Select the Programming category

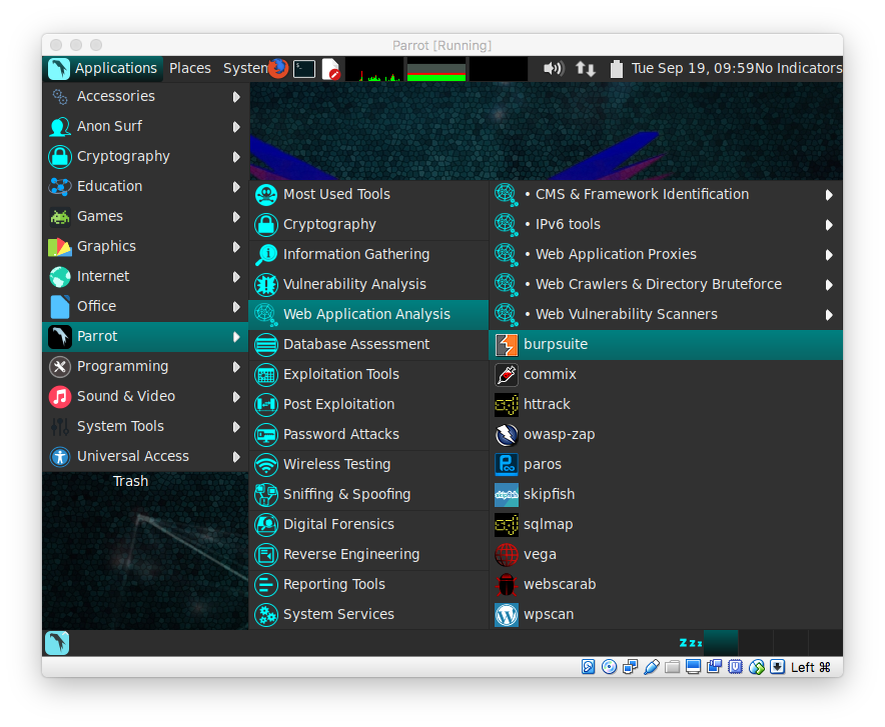pyautogui.click(x=145, y=366)
